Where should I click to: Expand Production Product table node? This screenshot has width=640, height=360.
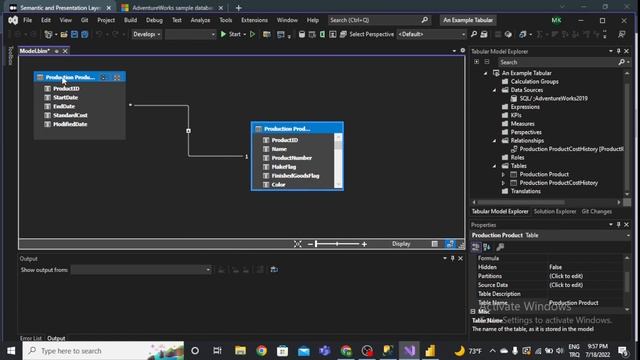(x=503, y=174)
